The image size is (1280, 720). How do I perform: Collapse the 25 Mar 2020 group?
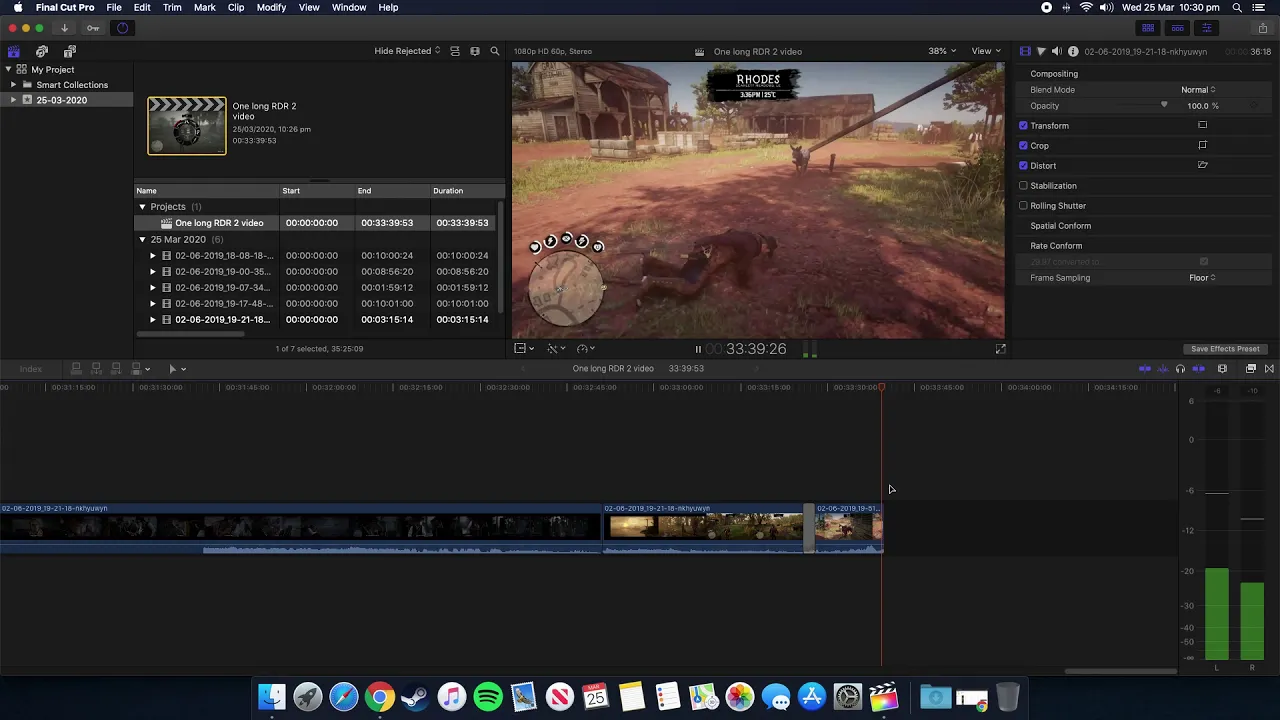pos(142,240)
